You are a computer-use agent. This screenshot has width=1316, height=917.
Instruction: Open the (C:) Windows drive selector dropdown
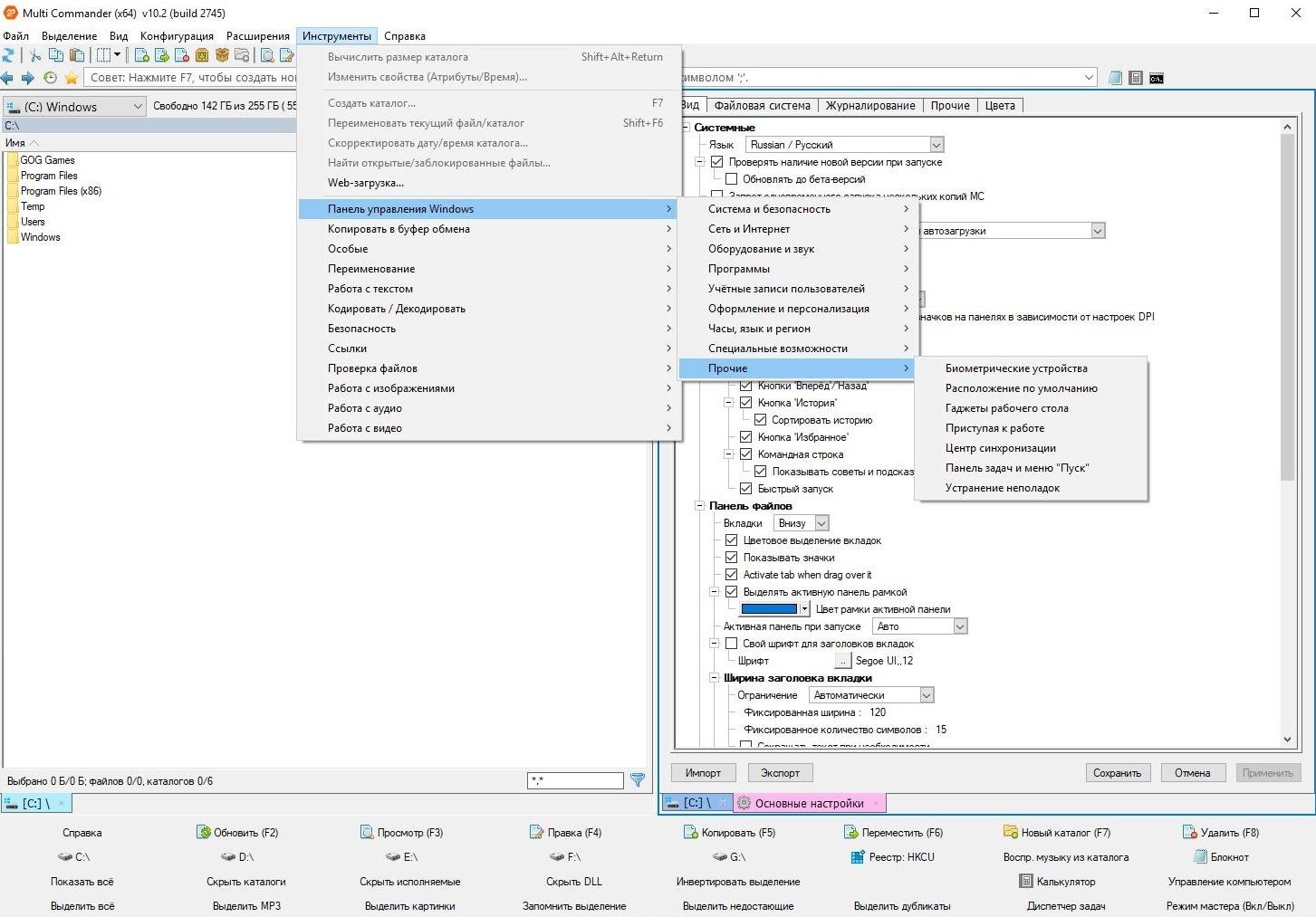coord(138,107)
